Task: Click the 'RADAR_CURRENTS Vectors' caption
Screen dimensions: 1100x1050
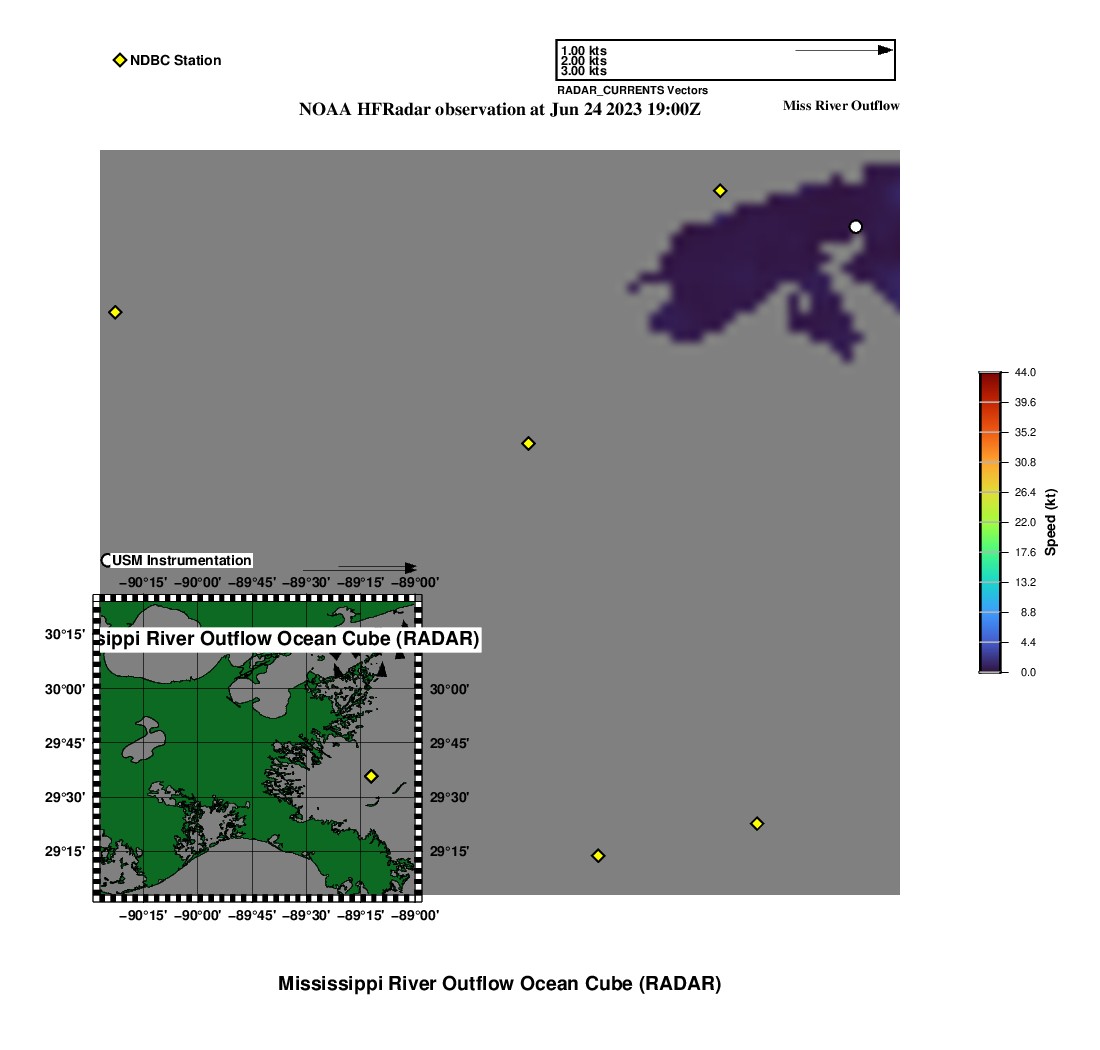Action: [x=632, y=90]
